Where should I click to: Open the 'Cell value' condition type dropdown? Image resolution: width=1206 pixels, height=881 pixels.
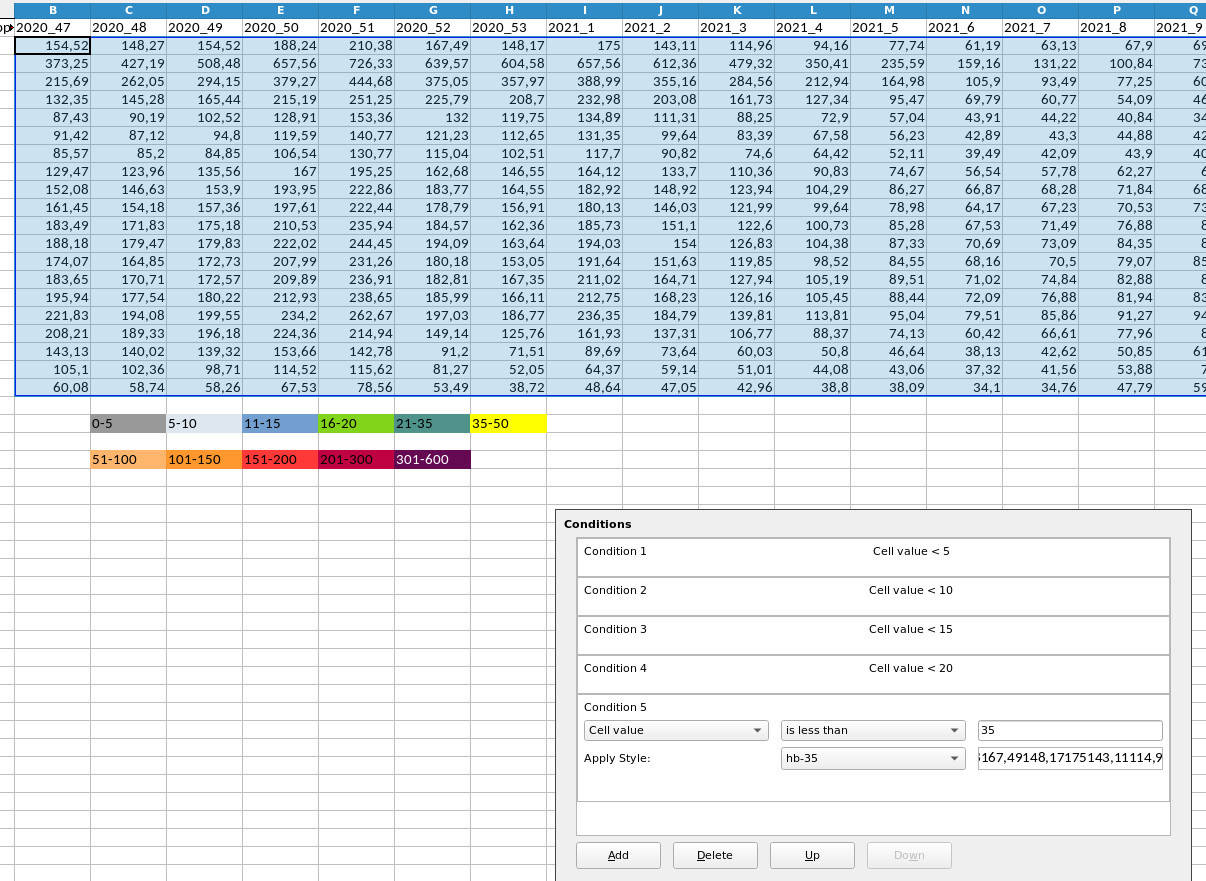point(675,730)
